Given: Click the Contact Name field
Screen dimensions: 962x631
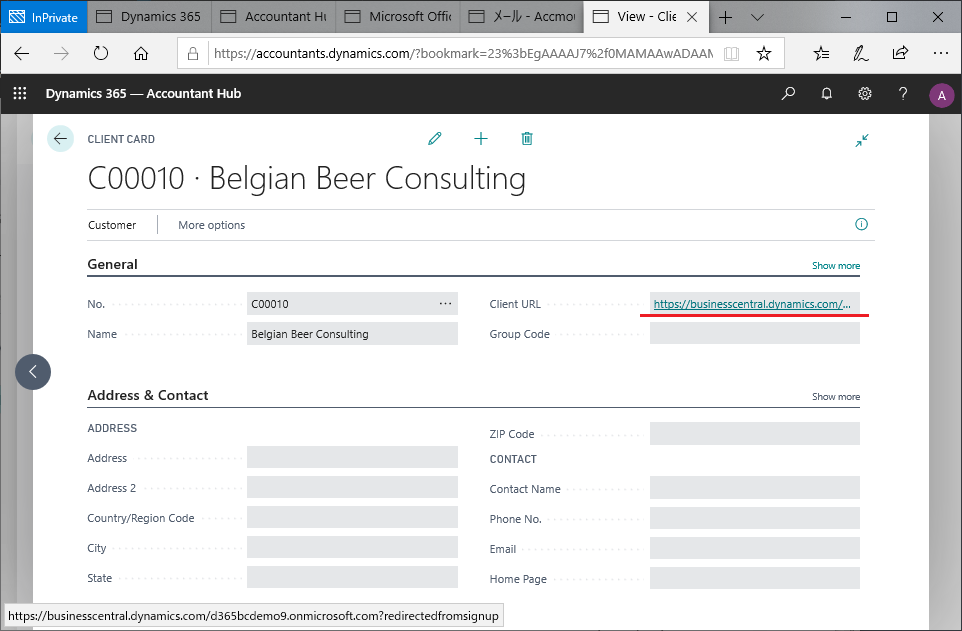Looking at the screenshot, I should click(755, 489).
